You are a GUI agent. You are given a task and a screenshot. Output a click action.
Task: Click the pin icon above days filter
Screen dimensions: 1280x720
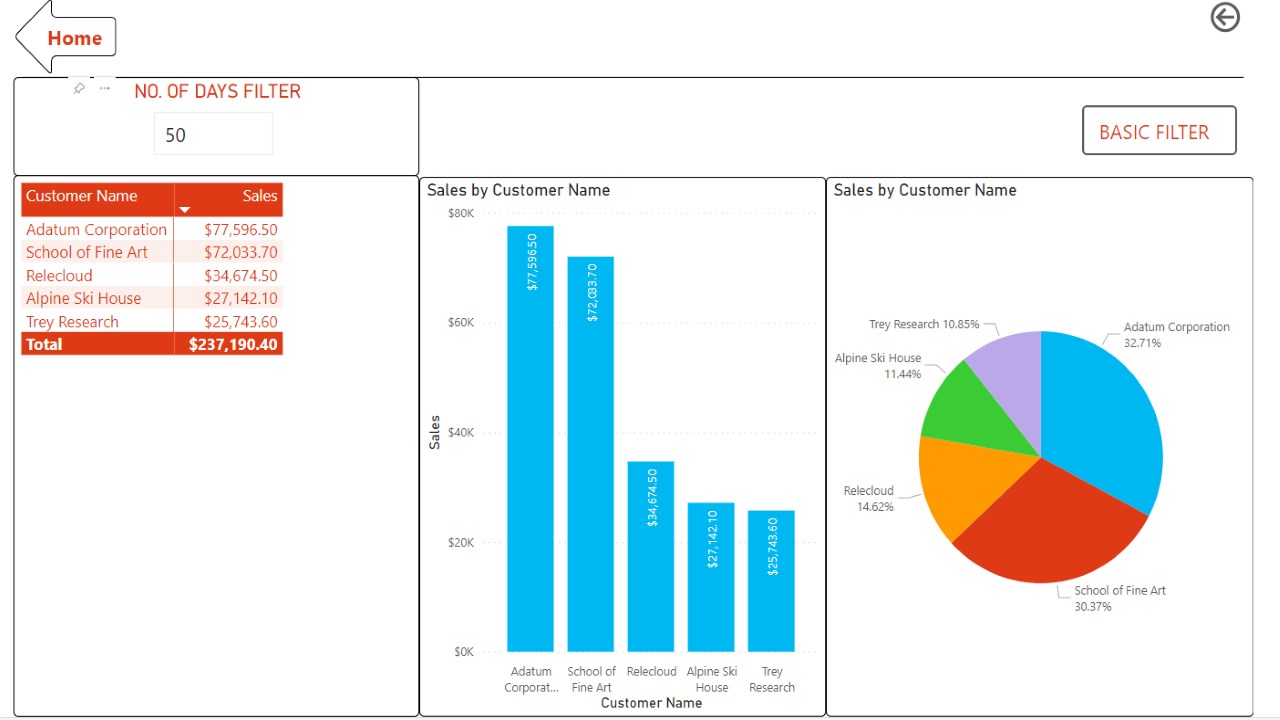[79, 89]
